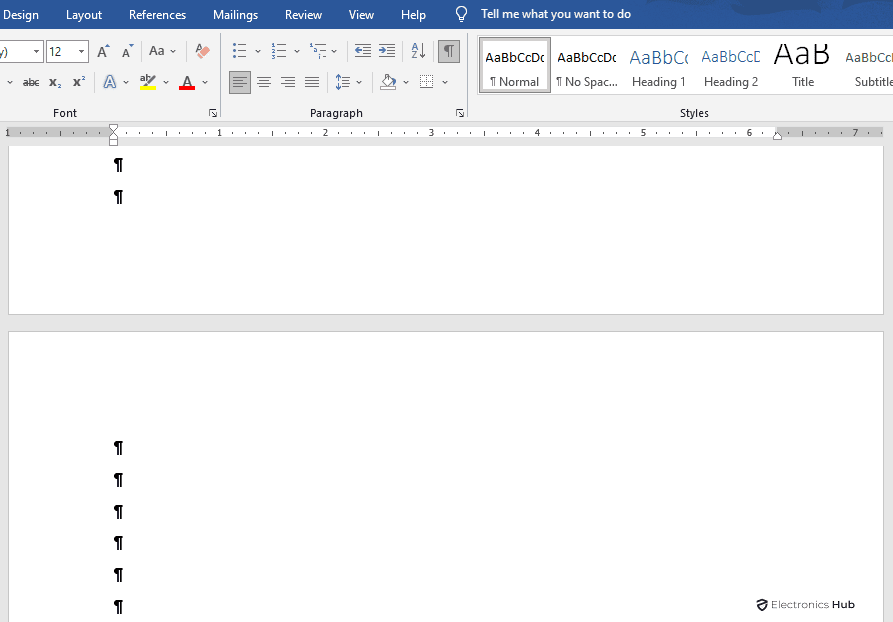Toggle strikethrough formatting
The width and height of the screenshot is (893, 622).
click(31, 82)
